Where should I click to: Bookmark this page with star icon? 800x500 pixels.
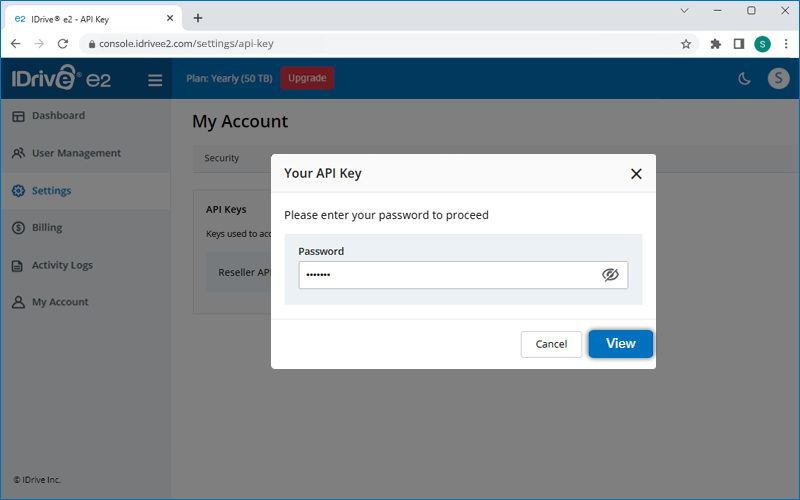tap(686, 44)
